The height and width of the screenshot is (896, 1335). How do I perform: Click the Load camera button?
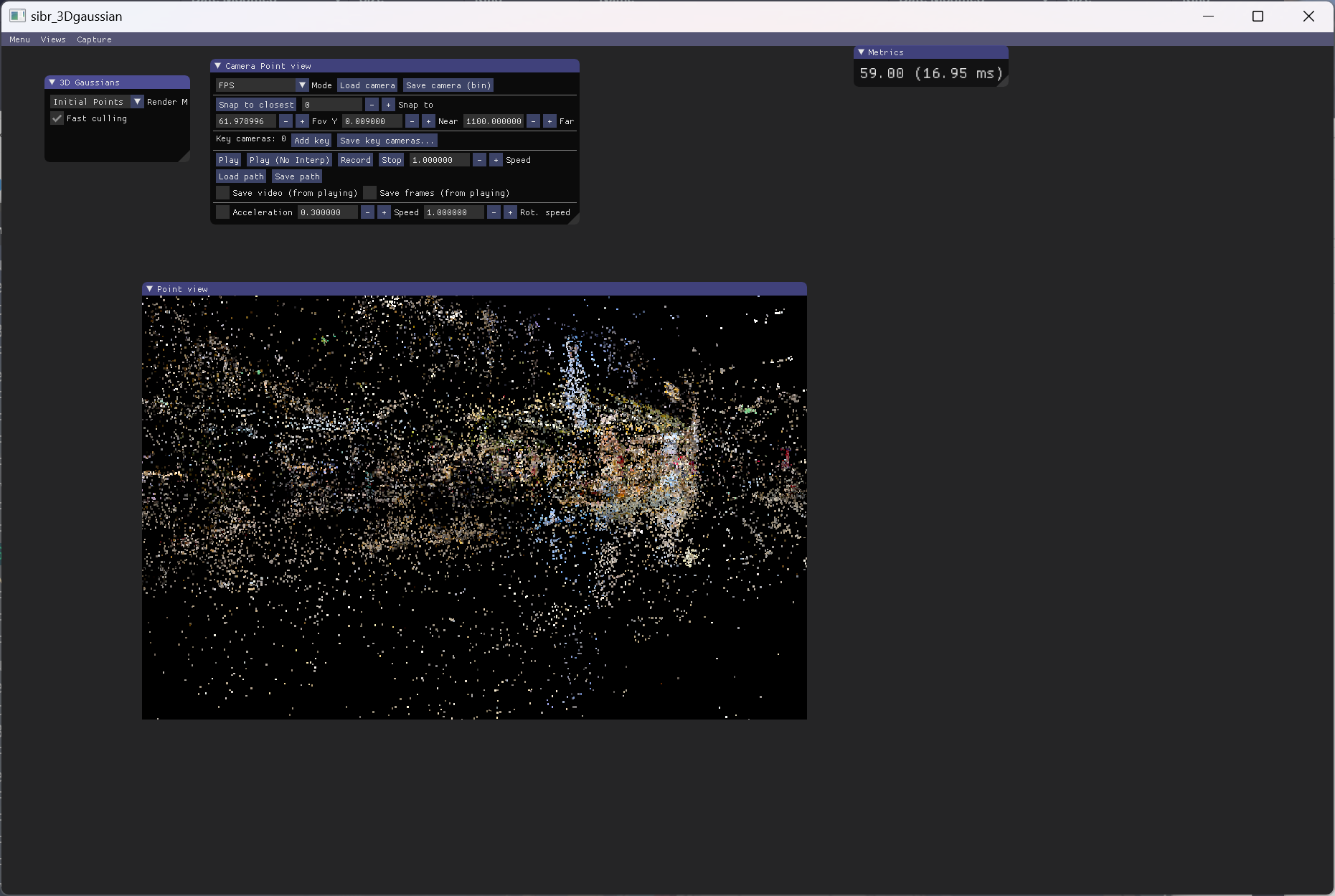click(367, 85)
